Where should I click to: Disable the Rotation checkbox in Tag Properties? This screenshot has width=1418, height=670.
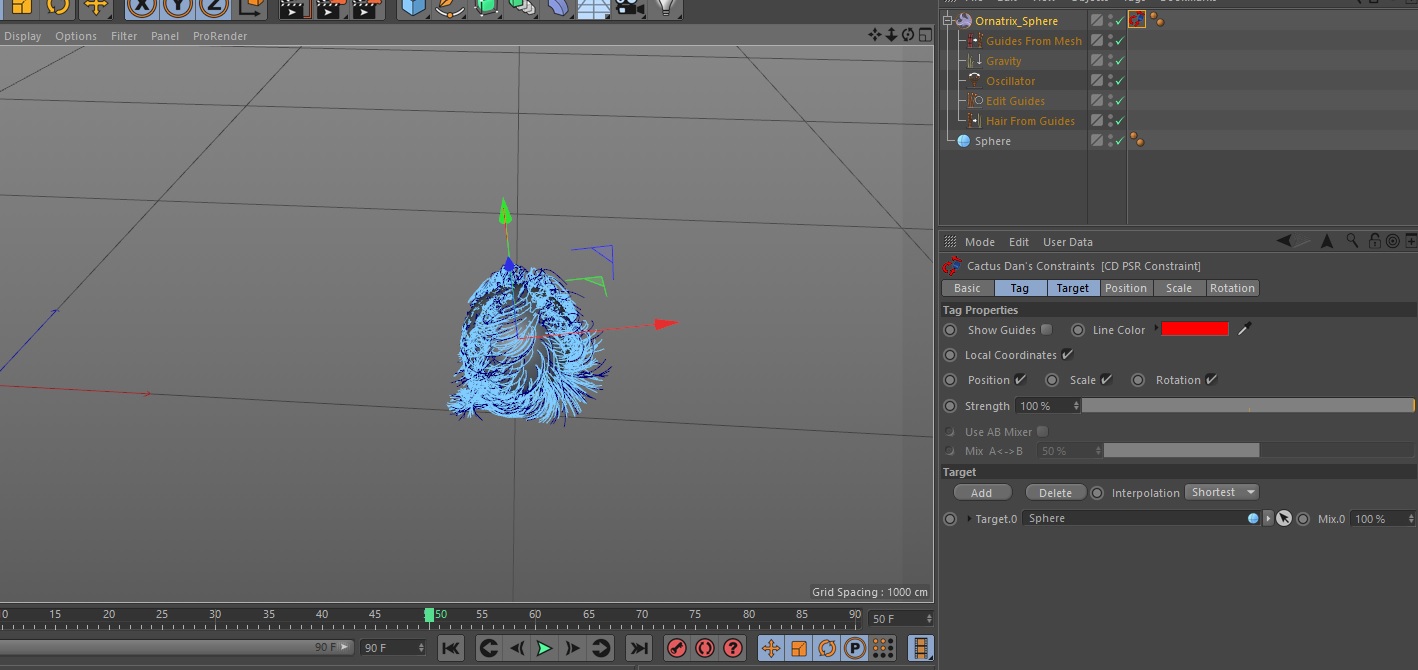(x=1211, y=380)
